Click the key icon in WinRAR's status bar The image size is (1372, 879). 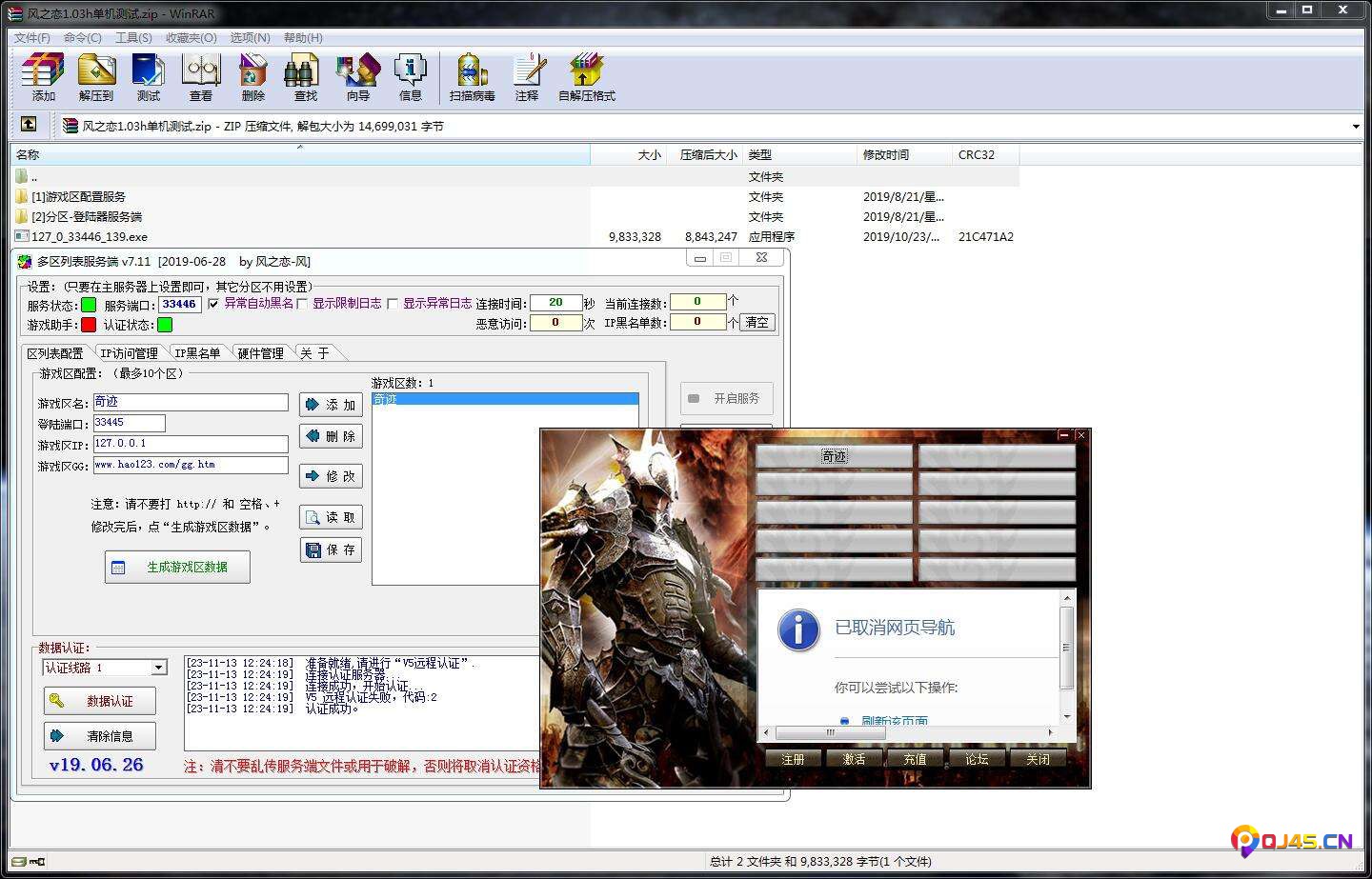[x=37, y=862]
